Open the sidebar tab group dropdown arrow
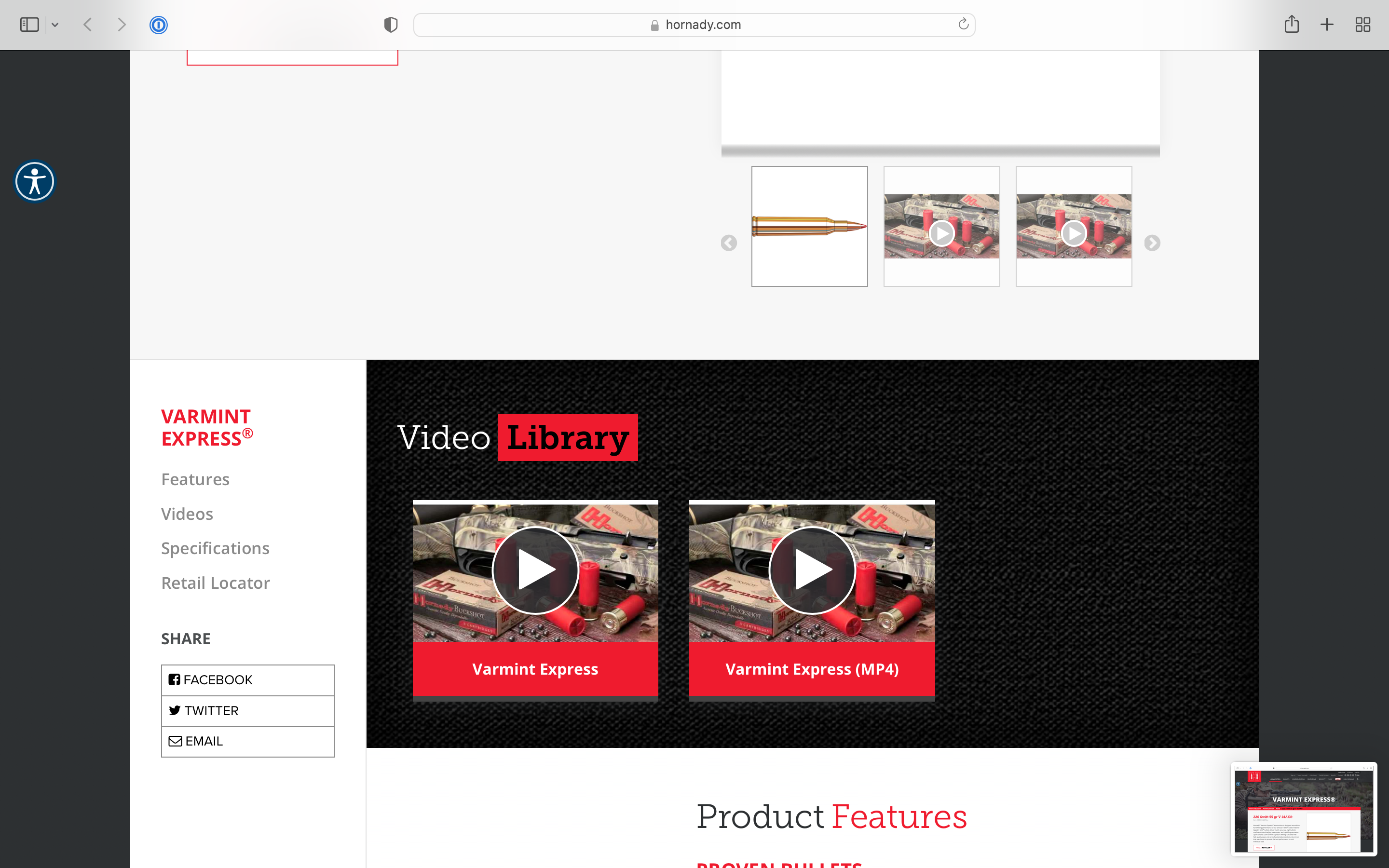 [x=55, y=25]
